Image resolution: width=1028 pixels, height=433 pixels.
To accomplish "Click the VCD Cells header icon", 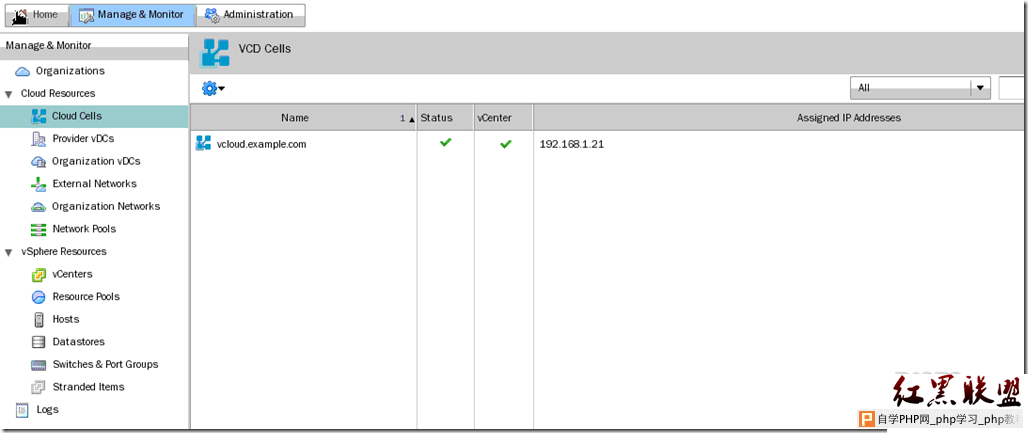I will pyautogui.click(x=216, y=53).
